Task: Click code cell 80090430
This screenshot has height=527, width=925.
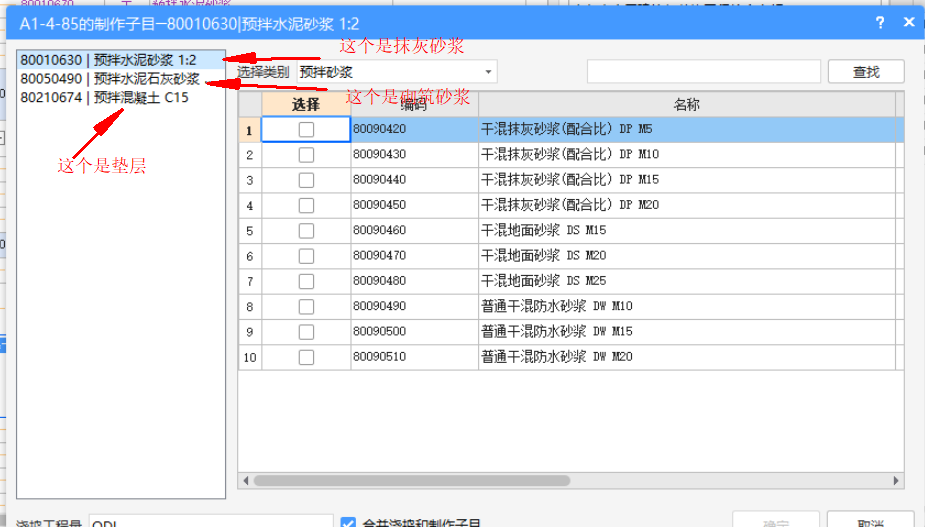Action: coord(415,155)
